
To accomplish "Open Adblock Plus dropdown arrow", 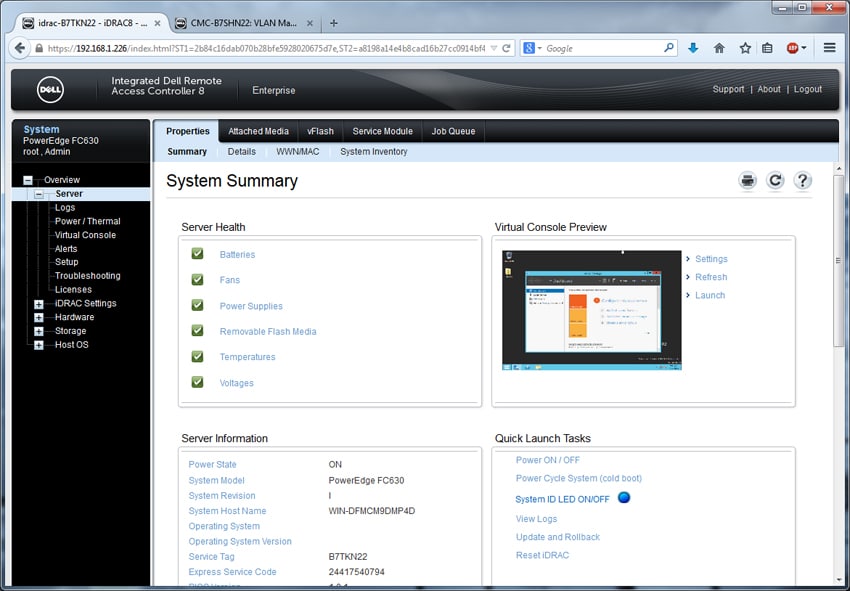I will pyautogui.click(x=804, y=48).
